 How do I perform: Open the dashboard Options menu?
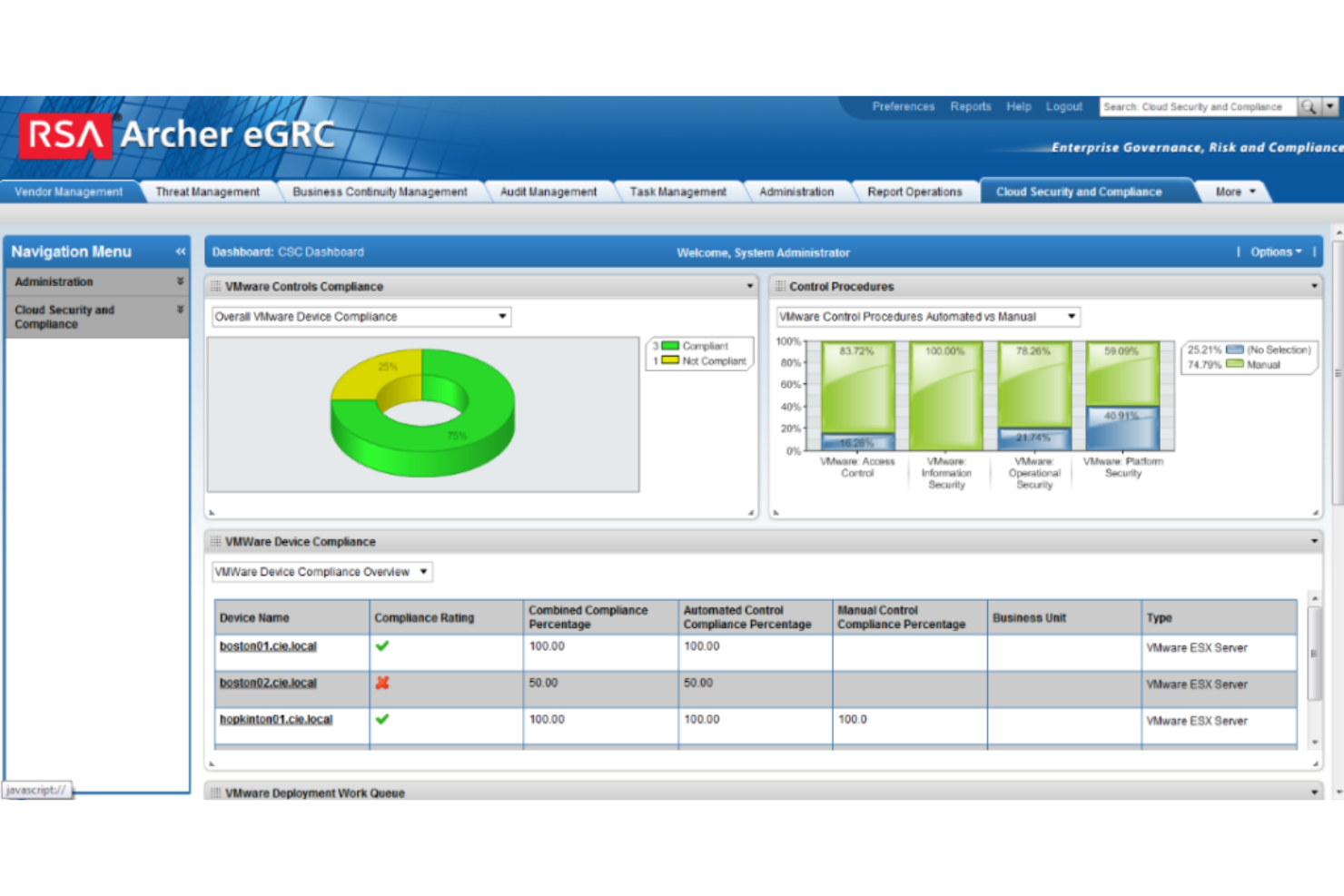(x=1276, y=251)
